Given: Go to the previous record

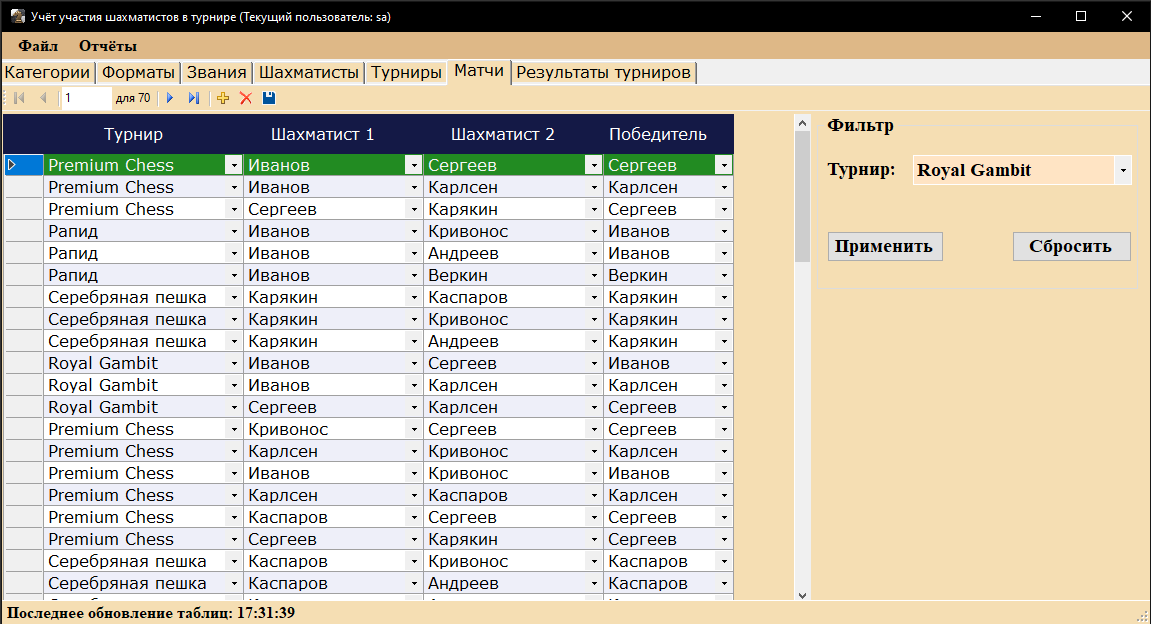Looking at the screenshot, I should (42, 97).
